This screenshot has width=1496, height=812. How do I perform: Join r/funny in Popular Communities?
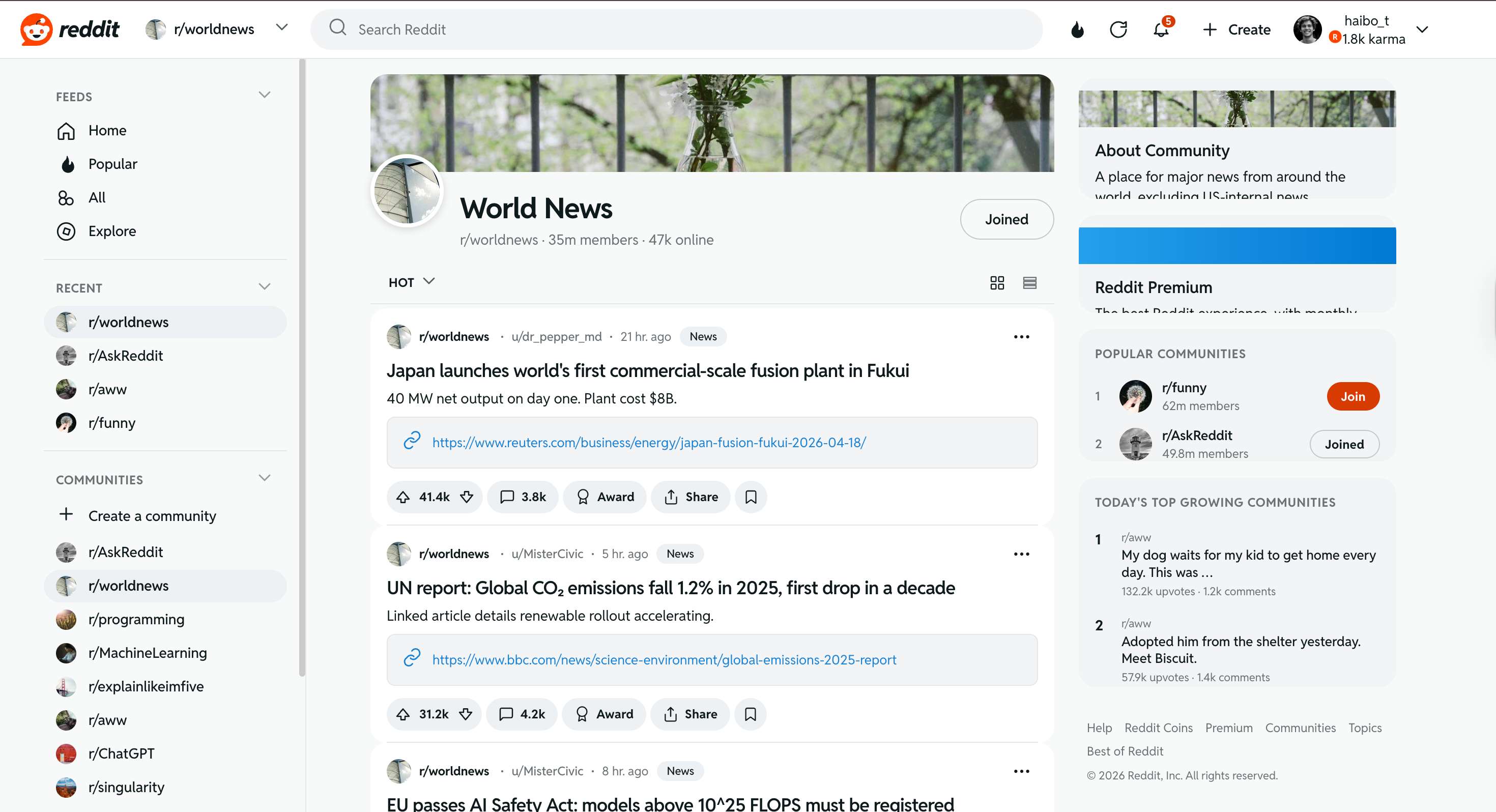pos(1353,397)
